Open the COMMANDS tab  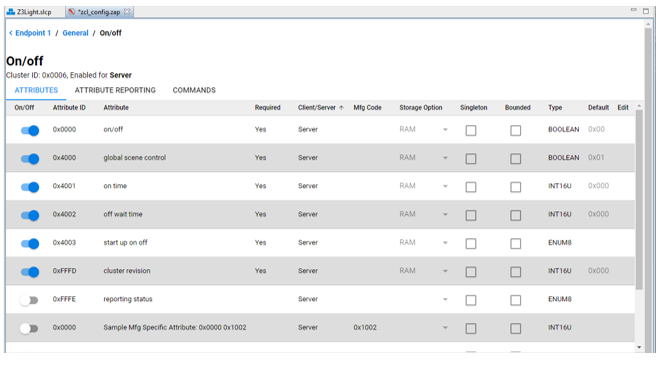click(194, 90)
